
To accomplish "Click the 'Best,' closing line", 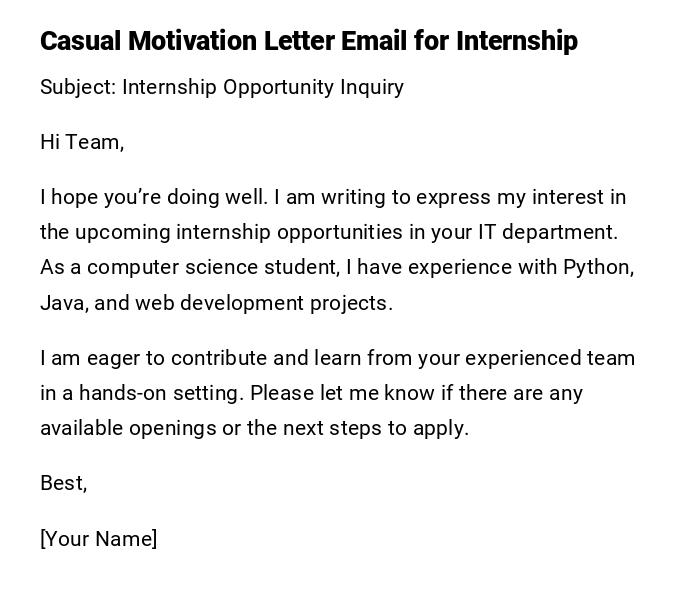I will coord(63,483).
